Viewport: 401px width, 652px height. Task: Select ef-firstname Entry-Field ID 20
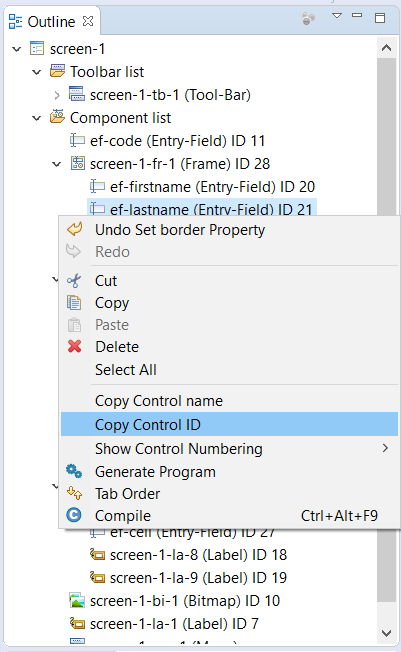point(203,187)
